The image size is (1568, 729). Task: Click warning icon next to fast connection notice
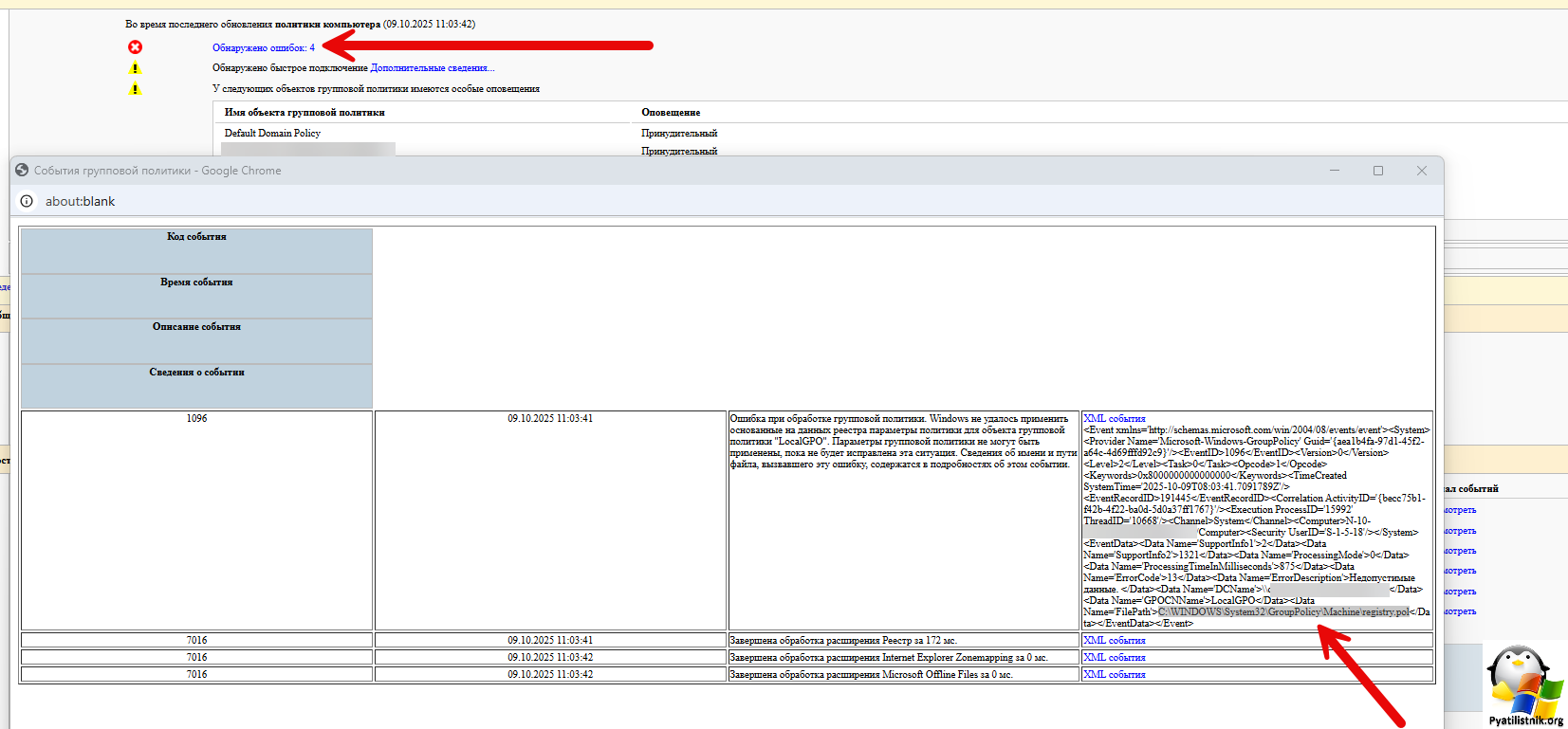pyautogui.click(x=135, y=68)
